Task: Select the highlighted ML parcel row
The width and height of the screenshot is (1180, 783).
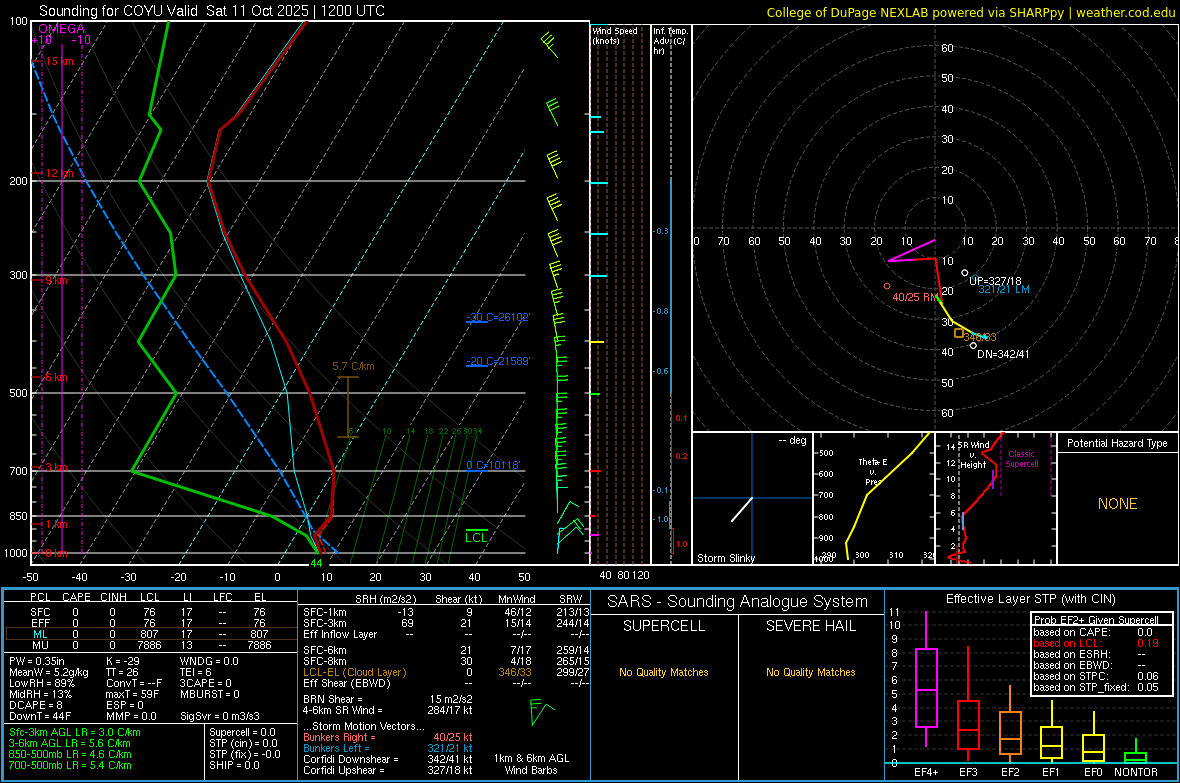Action: coord(151,634)
